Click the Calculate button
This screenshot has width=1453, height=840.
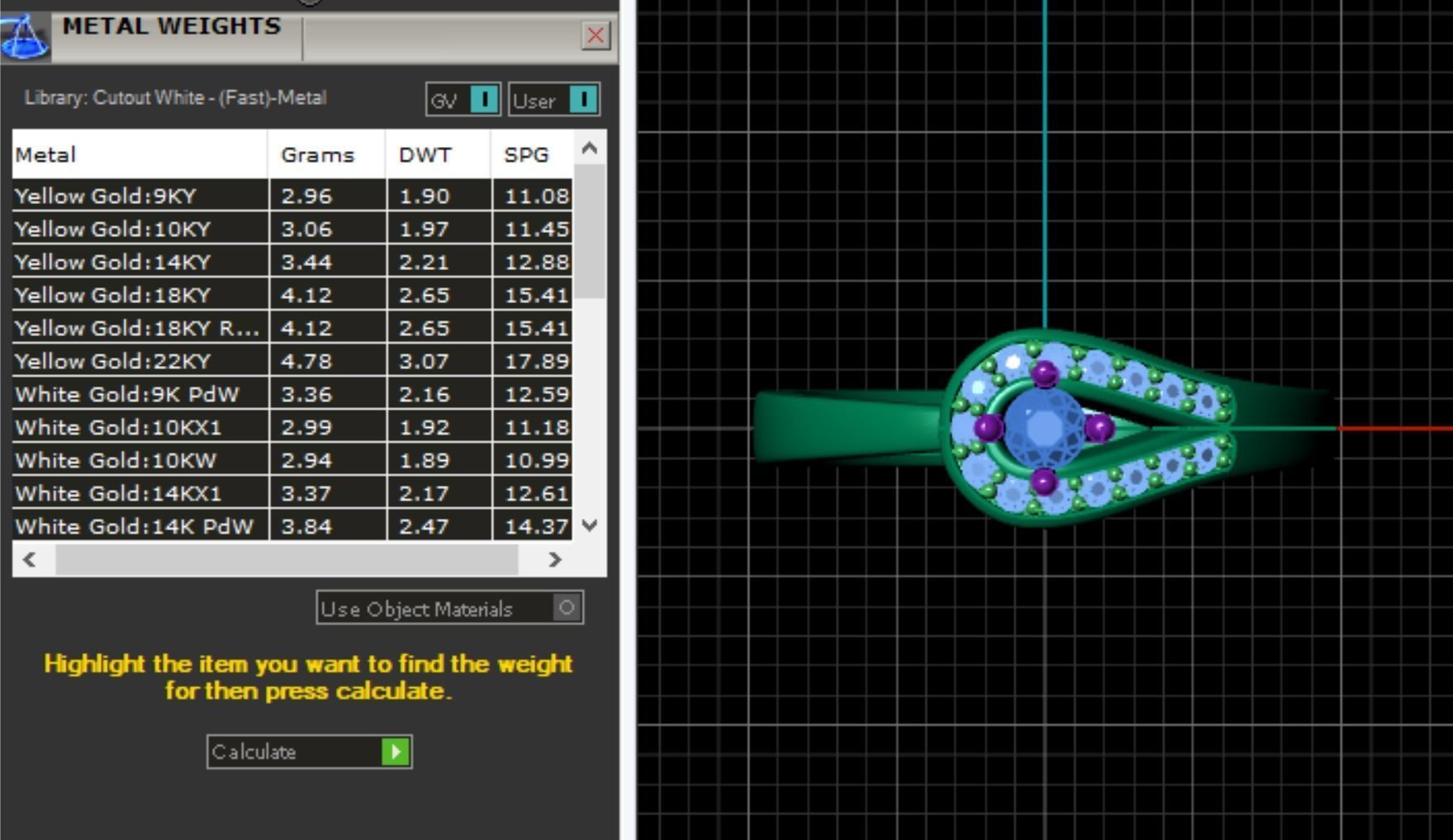tap(309, 752)
